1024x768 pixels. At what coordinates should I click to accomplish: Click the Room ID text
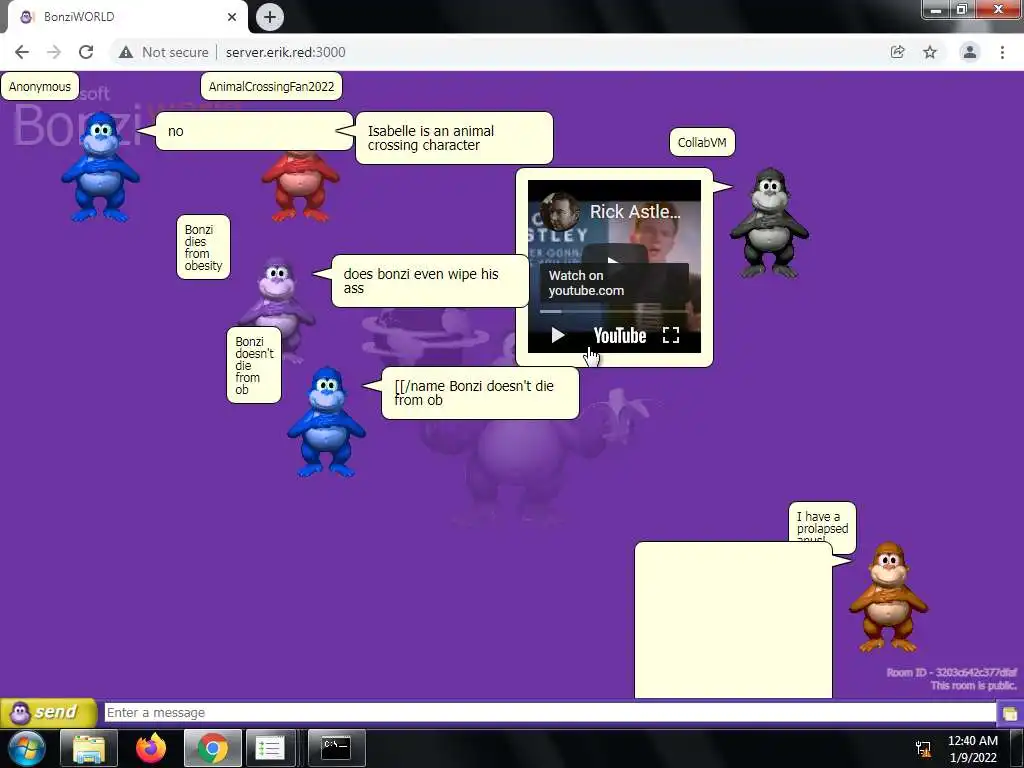pos(952,672)
